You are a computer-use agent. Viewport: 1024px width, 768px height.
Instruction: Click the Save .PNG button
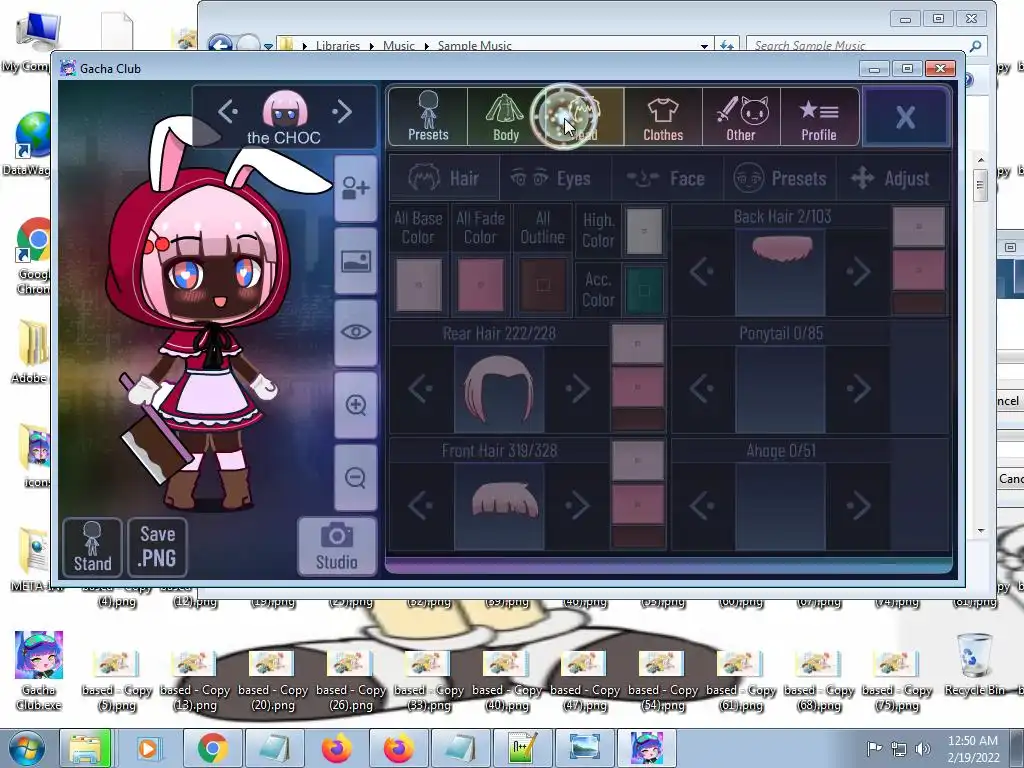(x=157, y=547)
